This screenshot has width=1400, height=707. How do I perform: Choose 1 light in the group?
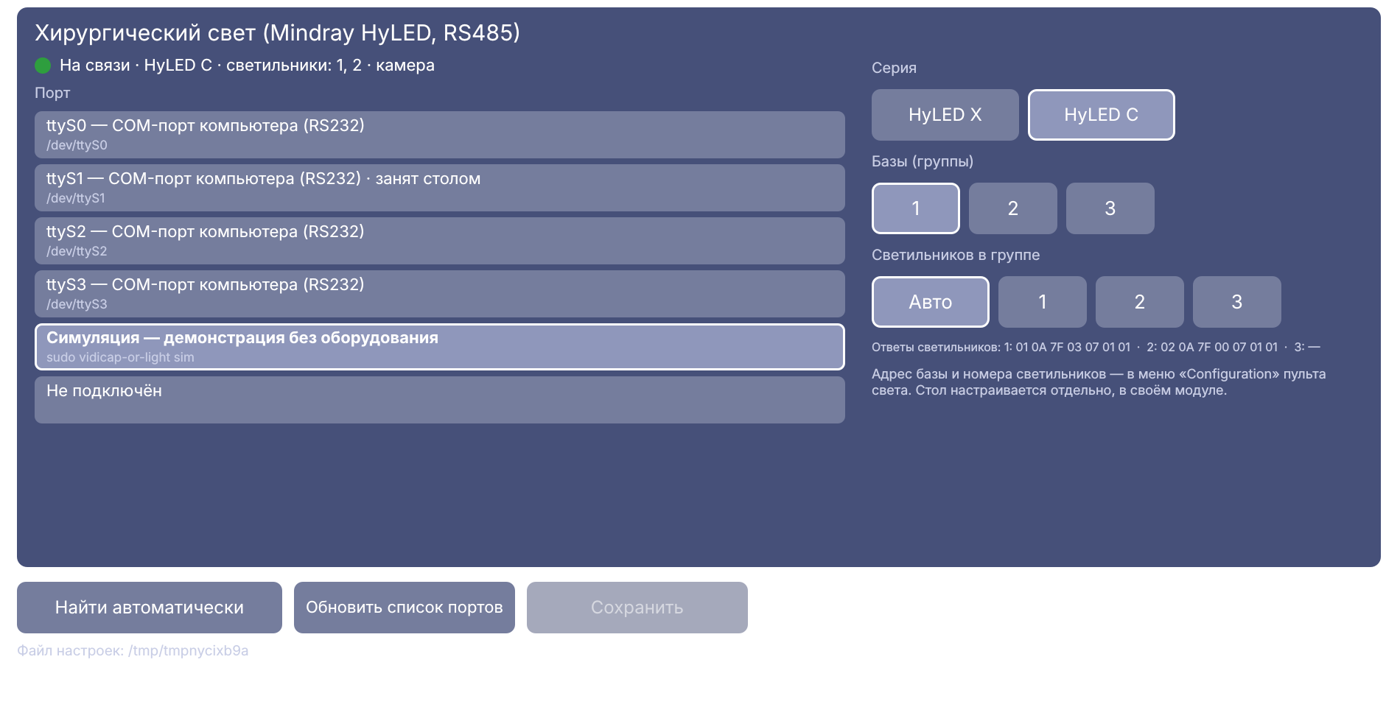pyautogui.click(x=1042, y=302)
